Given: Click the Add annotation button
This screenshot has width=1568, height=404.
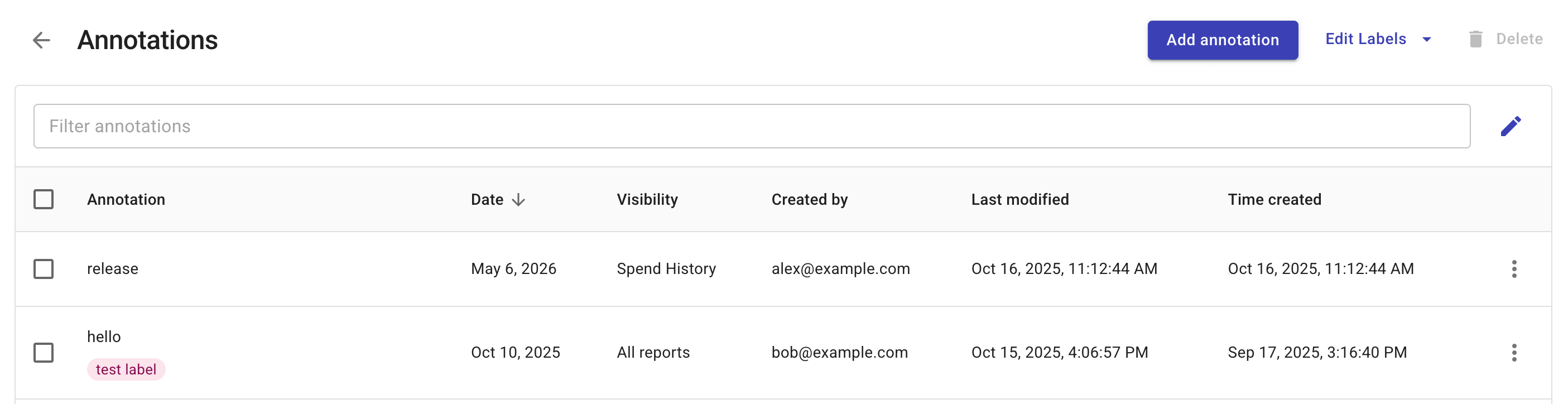Looking at the screenshot, I should (x=1222, y=40).
